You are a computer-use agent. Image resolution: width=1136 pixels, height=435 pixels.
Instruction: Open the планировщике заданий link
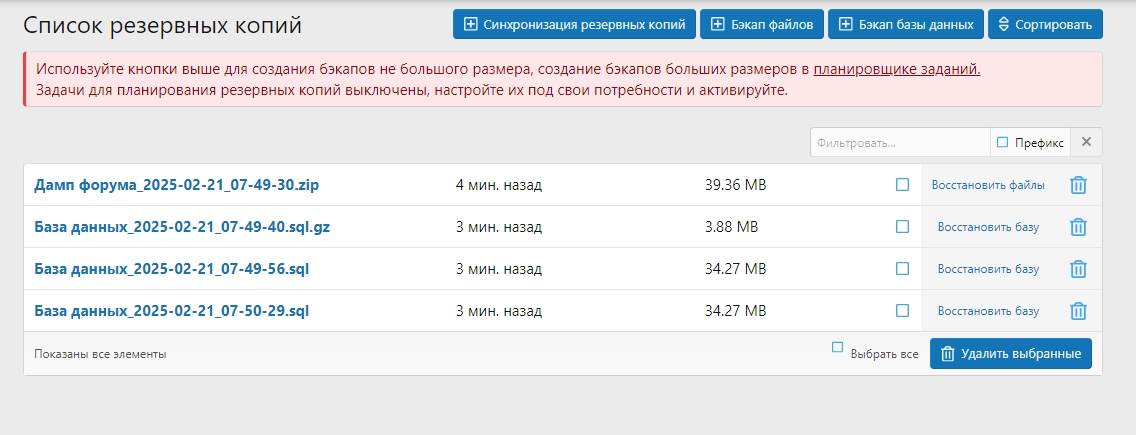pos(896,69)
